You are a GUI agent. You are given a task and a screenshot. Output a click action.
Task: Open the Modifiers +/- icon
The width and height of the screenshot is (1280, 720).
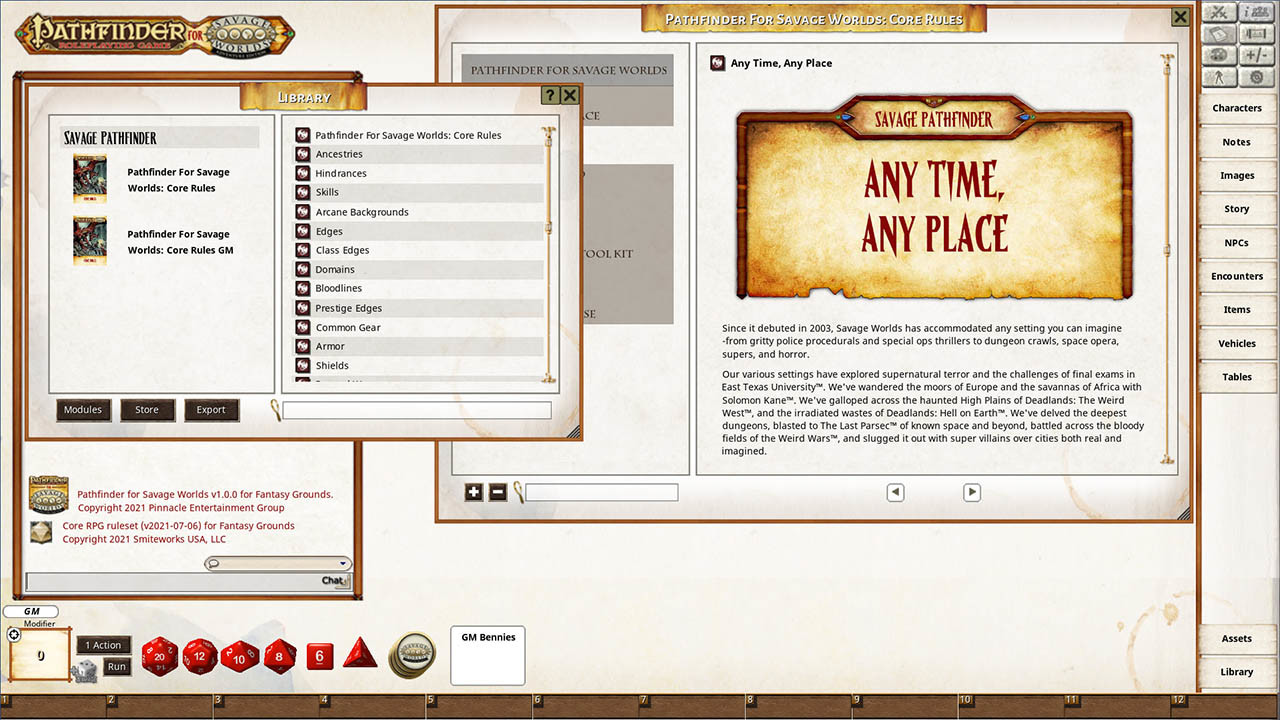1256,54
